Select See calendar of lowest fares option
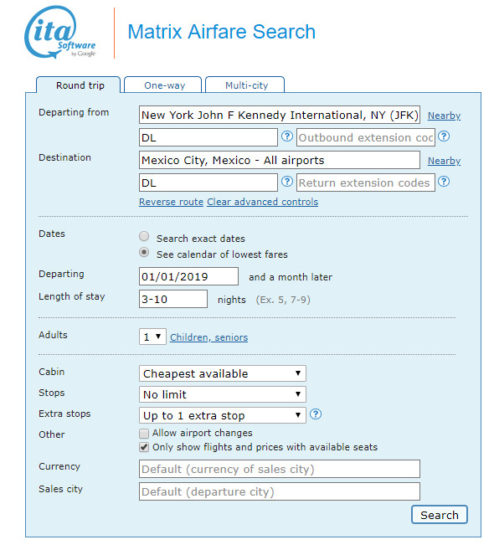The image size is (494, 550). coord(144,252)
